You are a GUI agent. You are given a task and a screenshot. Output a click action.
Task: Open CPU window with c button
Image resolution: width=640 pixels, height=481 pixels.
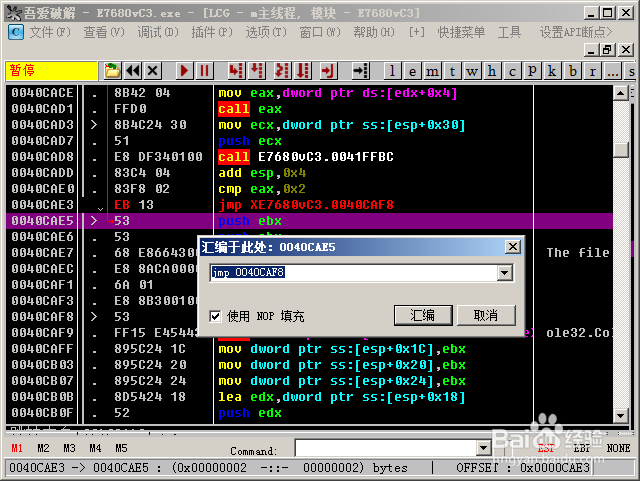click(513, 71)
